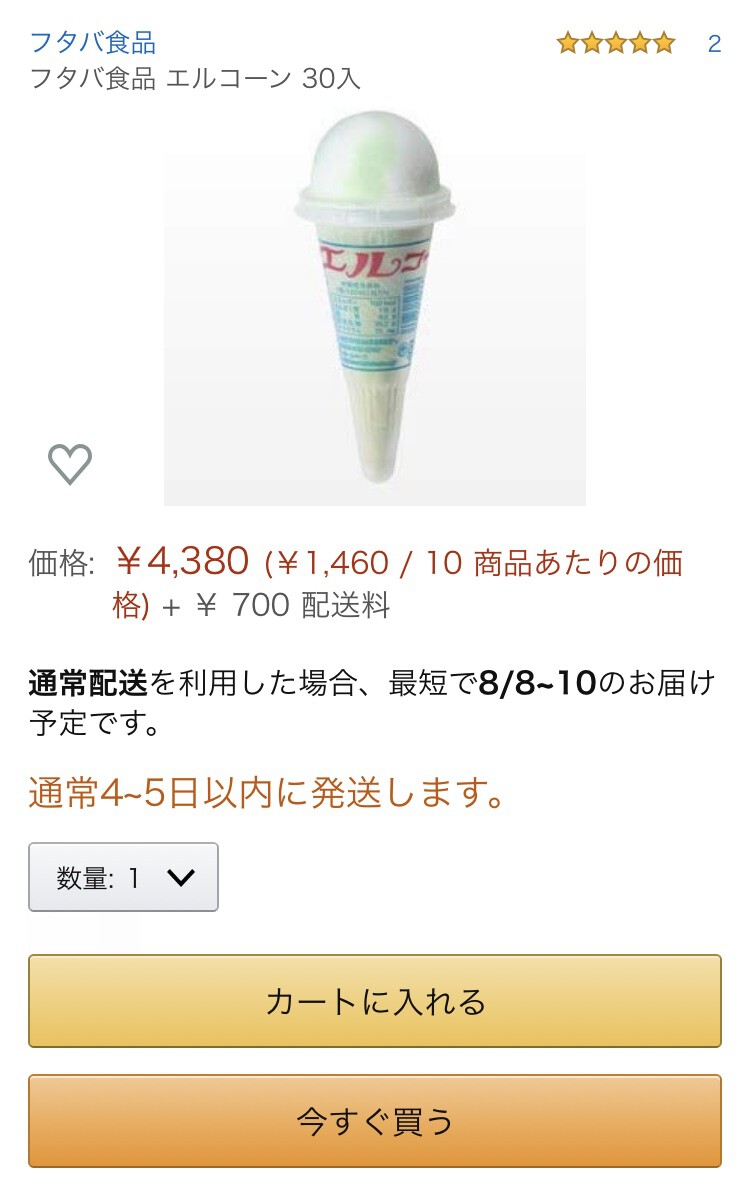Click the 8/8~10 delivery date estimate

click(537, 683)
